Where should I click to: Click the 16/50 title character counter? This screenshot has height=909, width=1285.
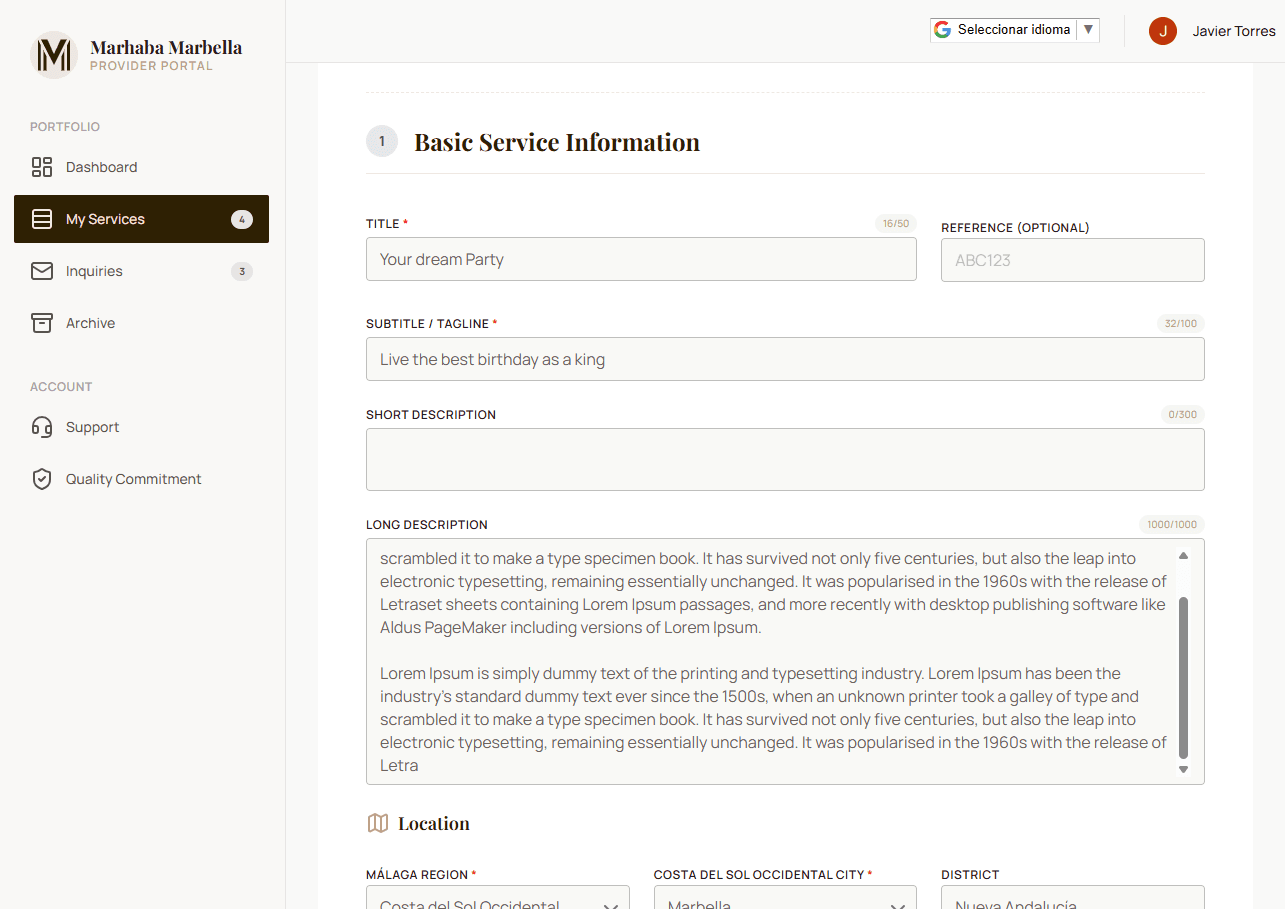pos(895,224)
